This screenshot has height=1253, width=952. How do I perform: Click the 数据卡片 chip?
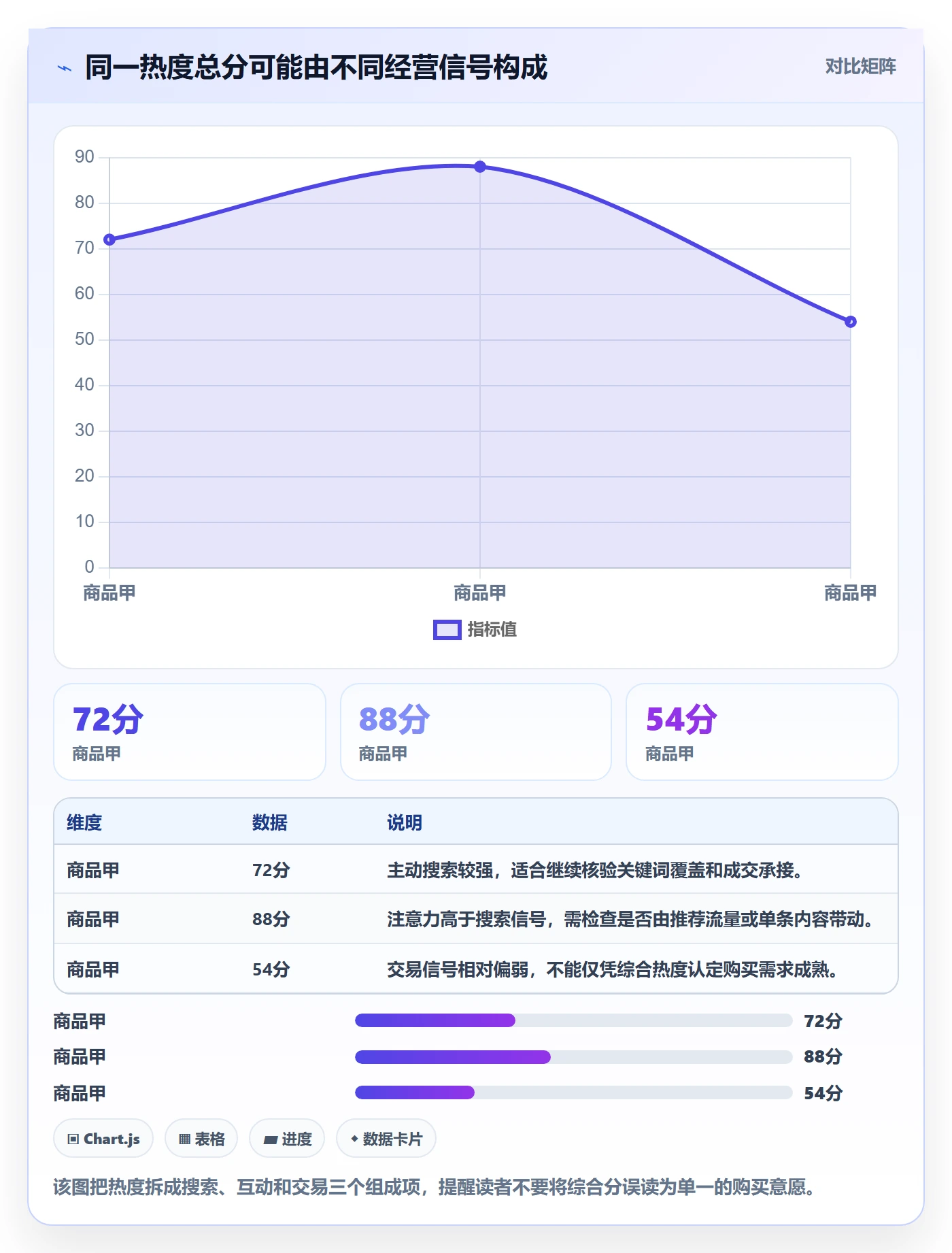click(386, 1139)
